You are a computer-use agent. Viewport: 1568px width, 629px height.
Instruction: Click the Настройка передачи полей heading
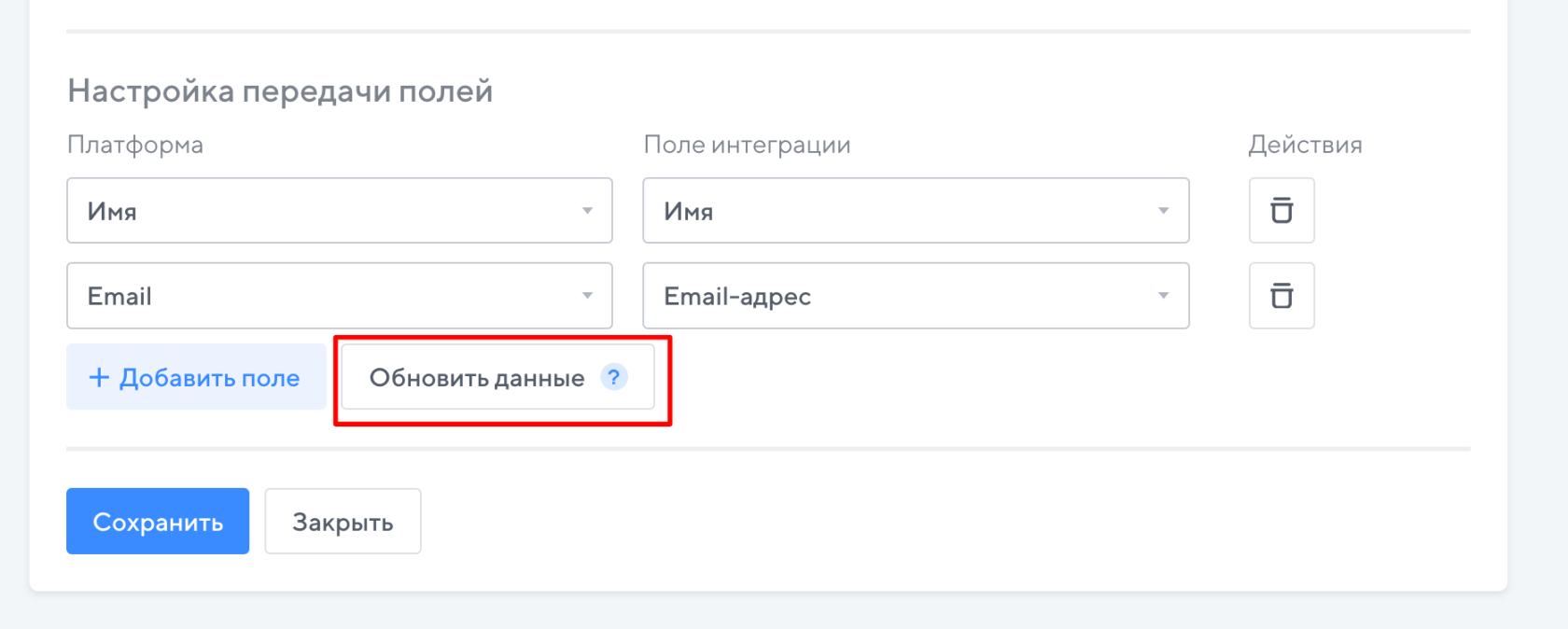280,91
